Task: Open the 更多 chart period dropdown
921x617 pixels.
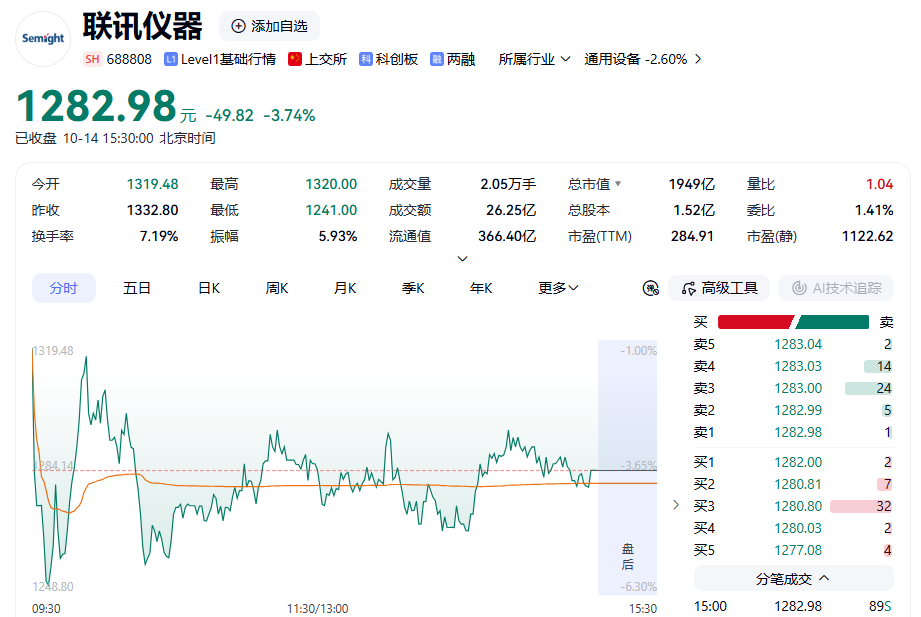Action: point(558,288)
